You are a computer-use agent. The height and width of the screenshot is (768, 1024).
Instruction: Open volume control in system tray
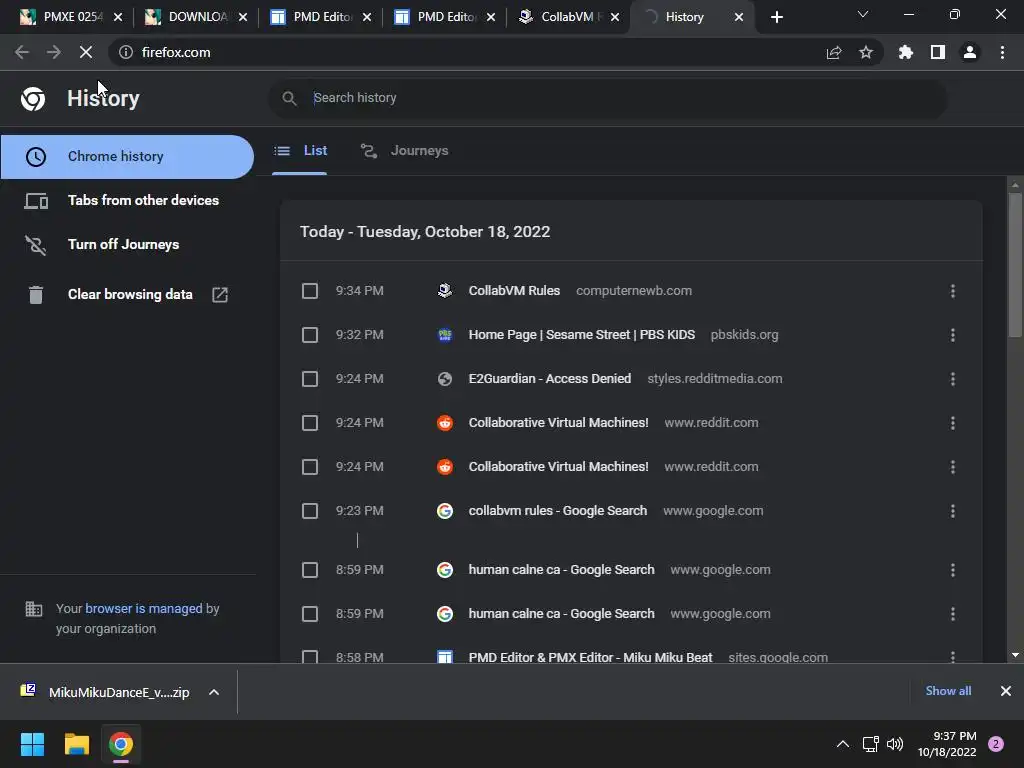895,744
